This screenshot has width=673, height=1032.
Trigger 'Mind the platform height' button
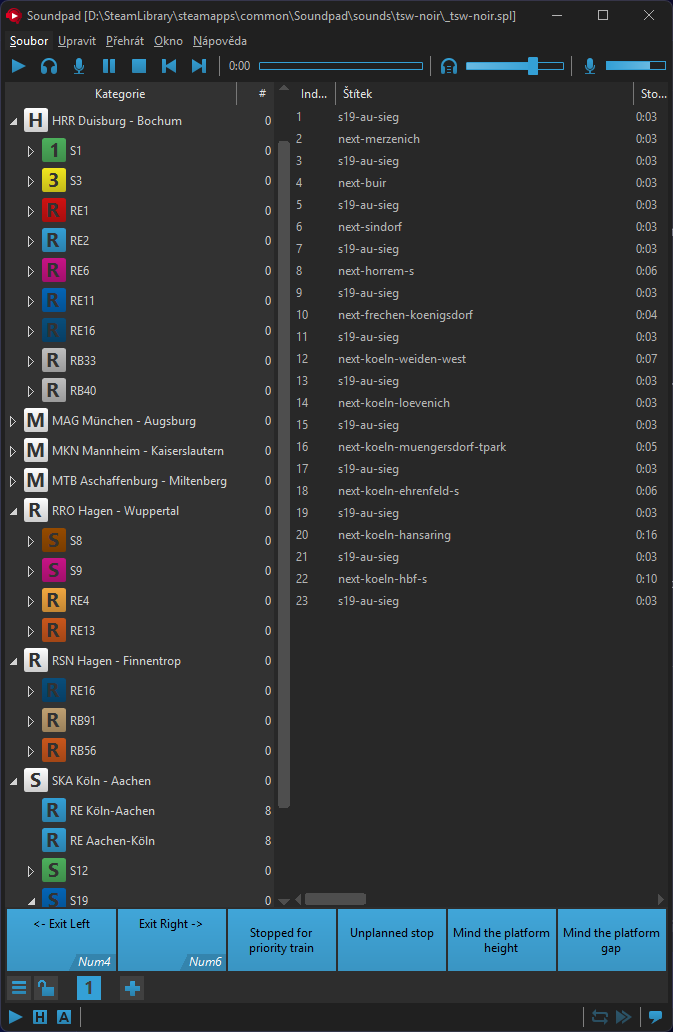click(501, 940)
